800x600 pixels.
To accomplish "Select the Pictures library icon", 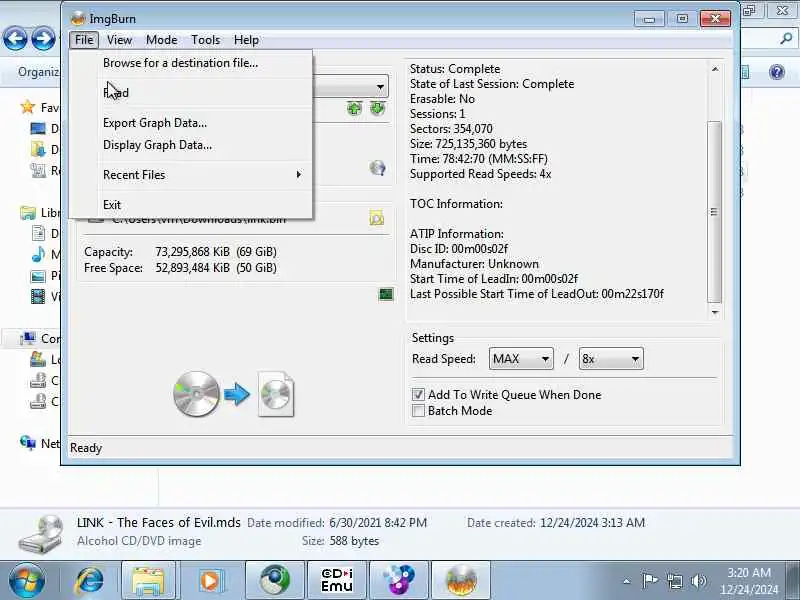I will tap(38, 276).
